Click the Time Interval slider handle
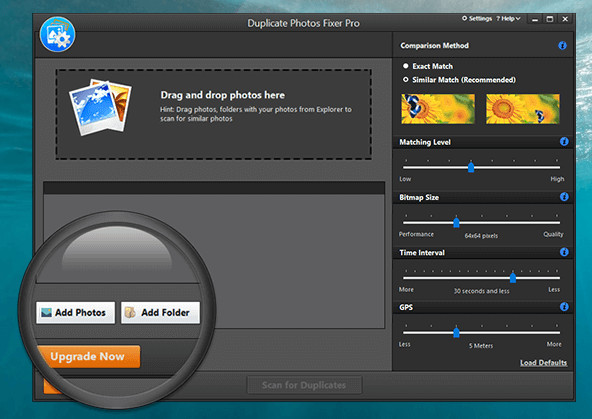The height and width of the screenshot is (419, 592). click(x=513, y=278)
